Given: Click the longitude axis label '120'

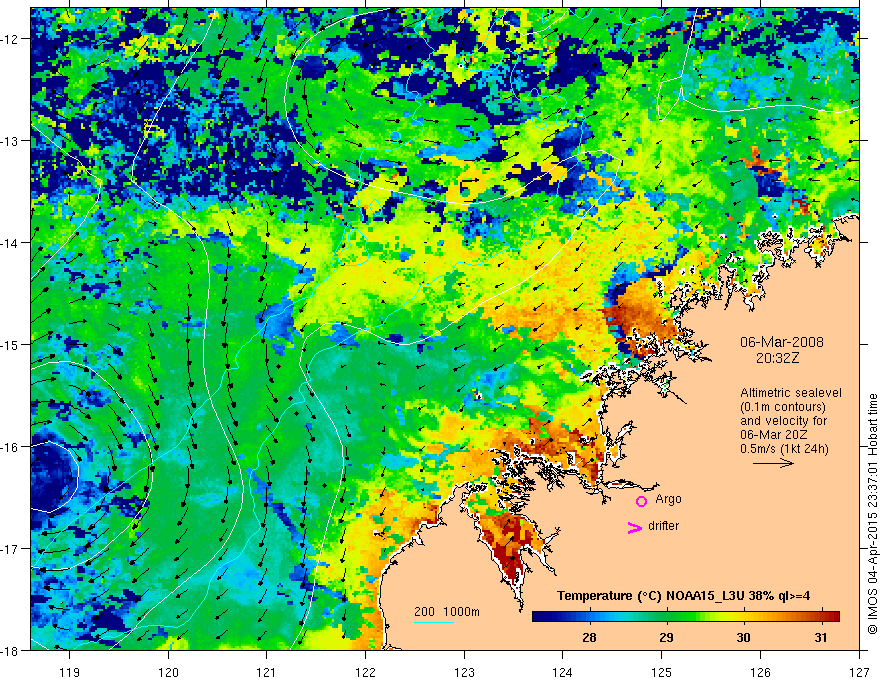Looking at the screenshot, I should point(168,672).
